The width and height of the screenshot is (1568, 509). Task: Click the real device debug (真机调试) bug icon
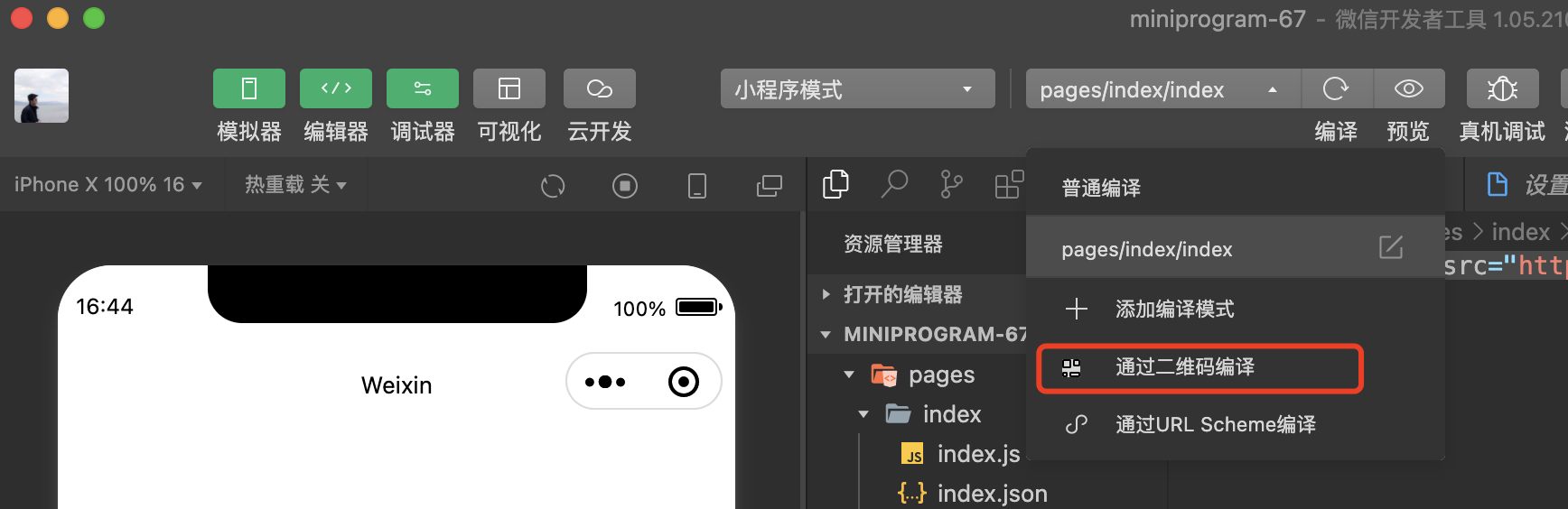click(x=1503, y=88)
